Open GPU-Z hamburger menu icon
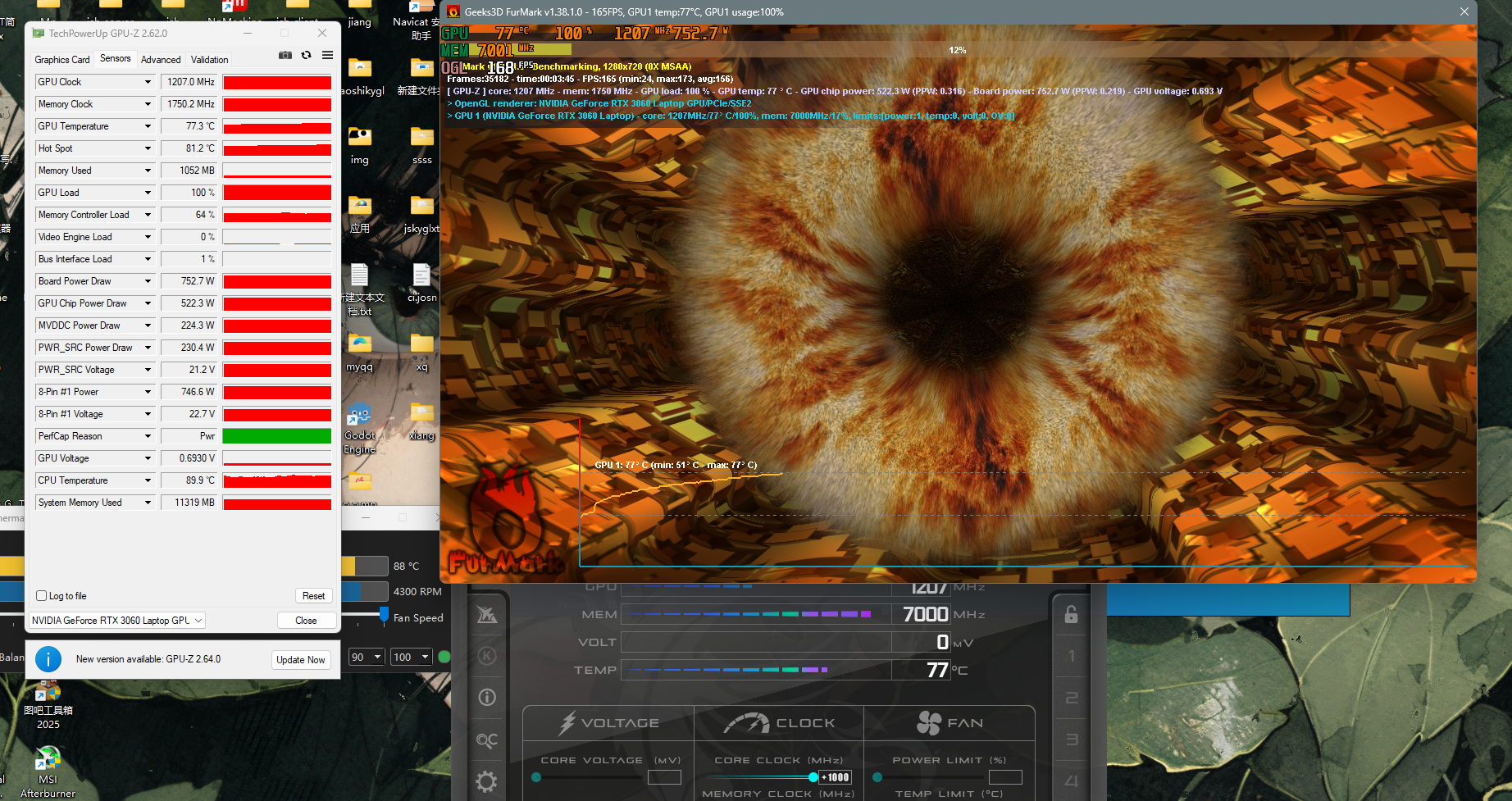Viewport: 1512px width, 801px height. point(327,55)
